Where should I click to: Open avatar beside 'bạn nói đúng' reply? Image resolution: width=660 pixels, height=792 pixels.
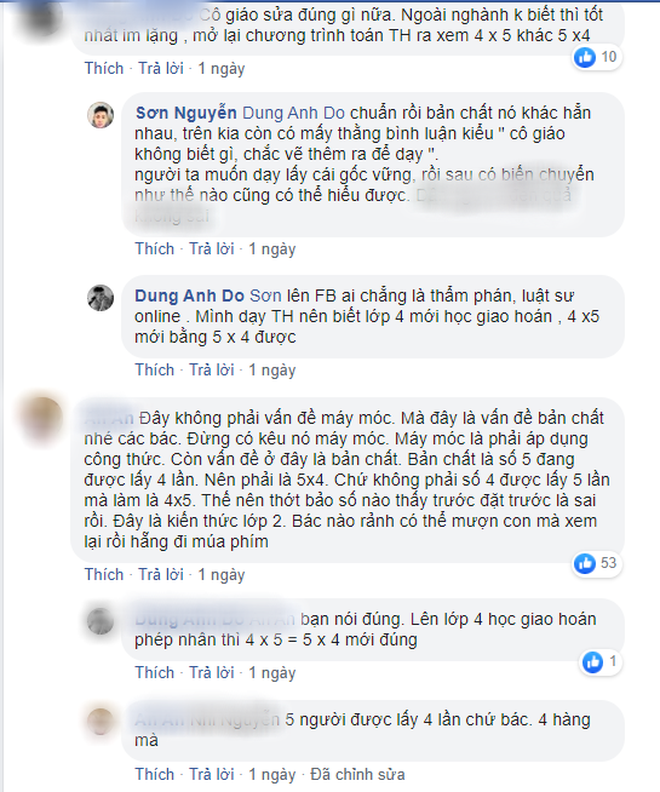point(100,621)
